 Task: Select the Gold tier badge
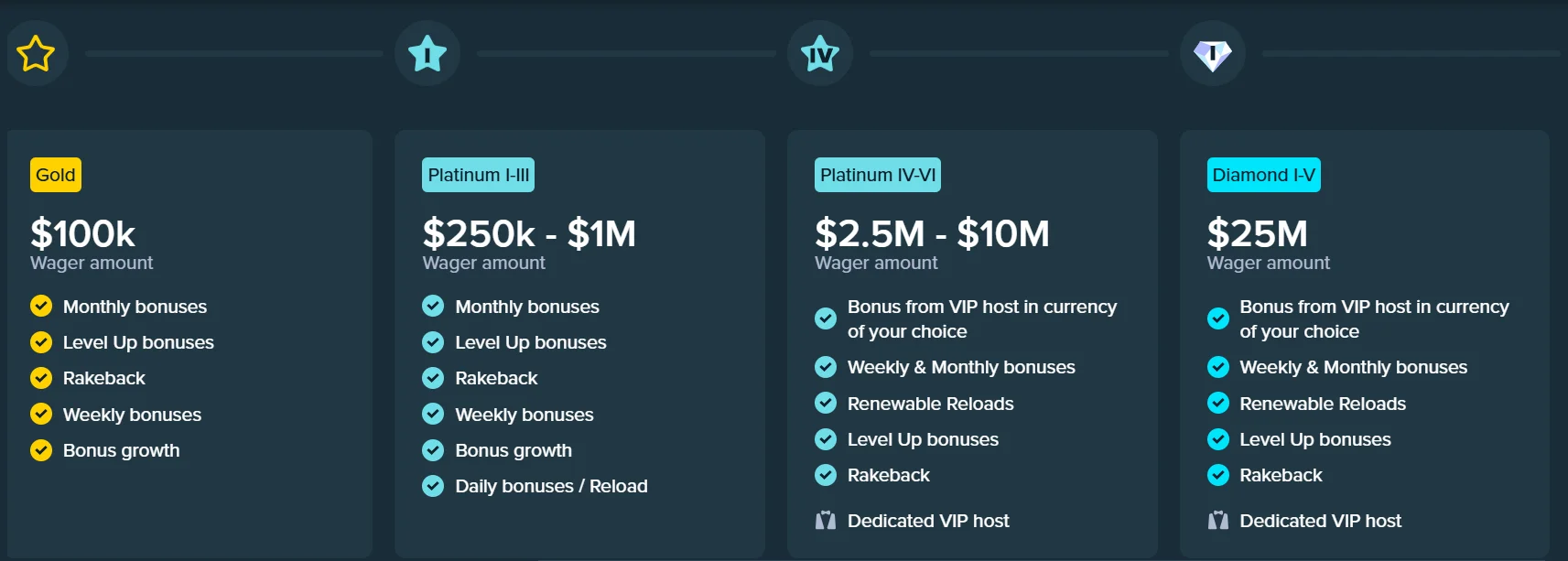coord(56,175)
